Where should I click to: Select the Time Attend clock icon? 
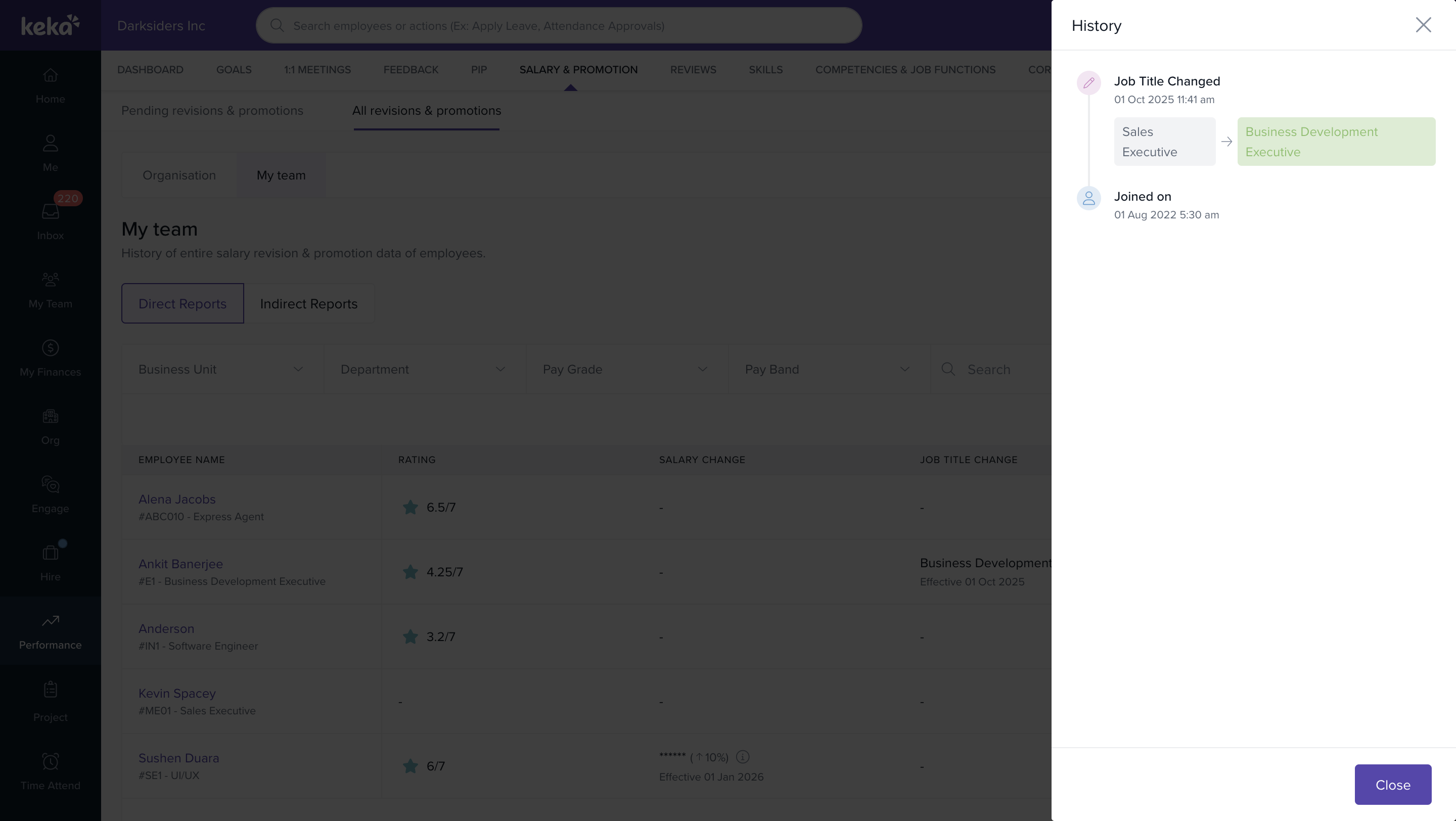click(x=51, y=762)
